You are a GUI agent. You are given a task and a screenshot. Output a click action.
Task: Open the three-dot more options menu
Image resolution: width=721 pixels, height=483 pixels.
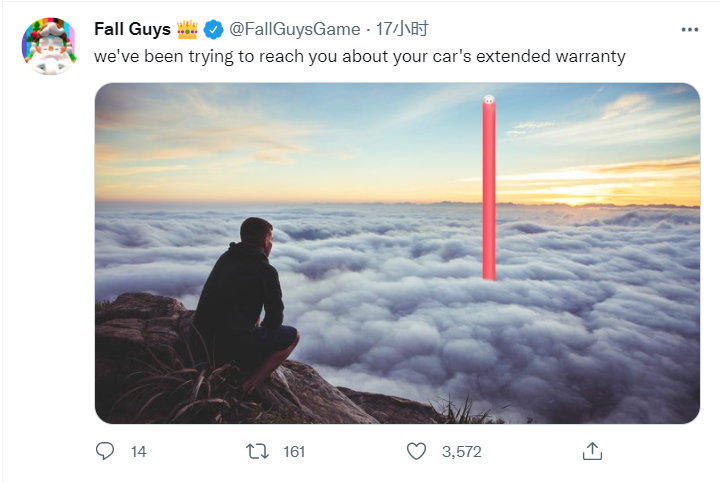(690, 29)
